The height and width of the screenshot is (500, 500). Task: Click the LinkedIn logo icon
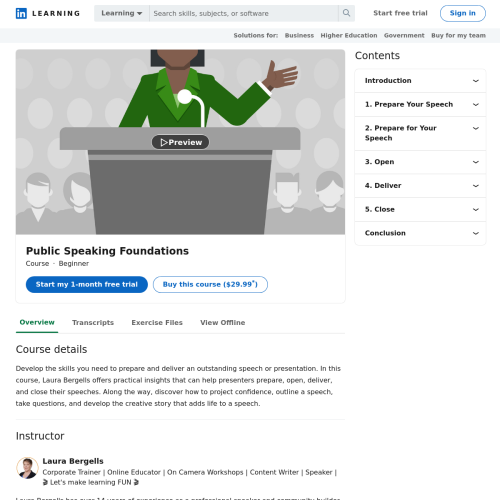21,13
